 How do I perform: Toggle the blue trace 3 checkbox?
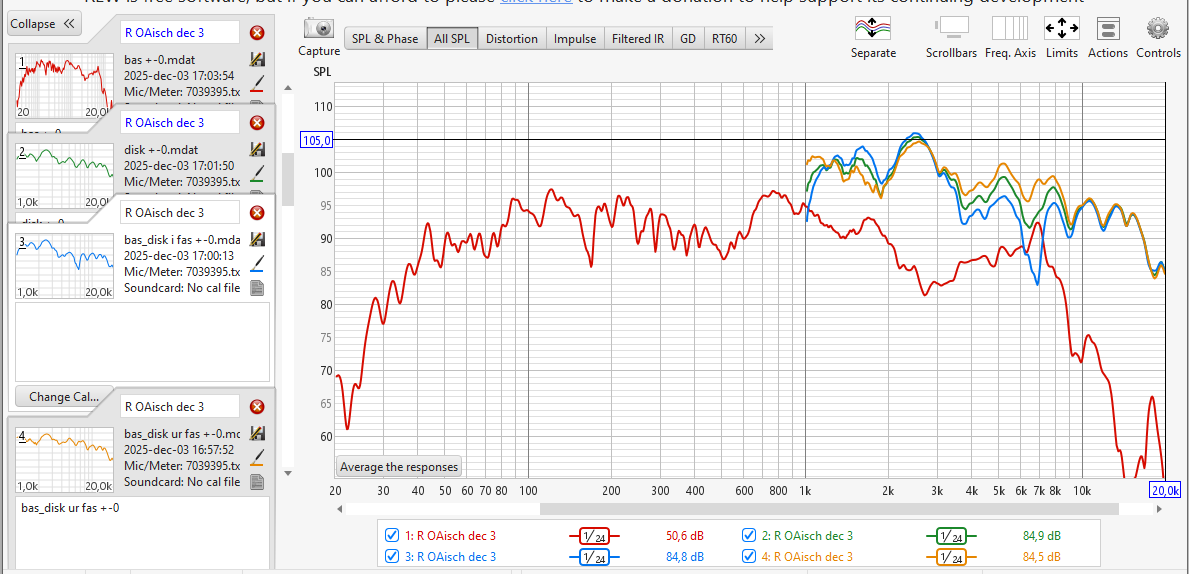point(392,557)
